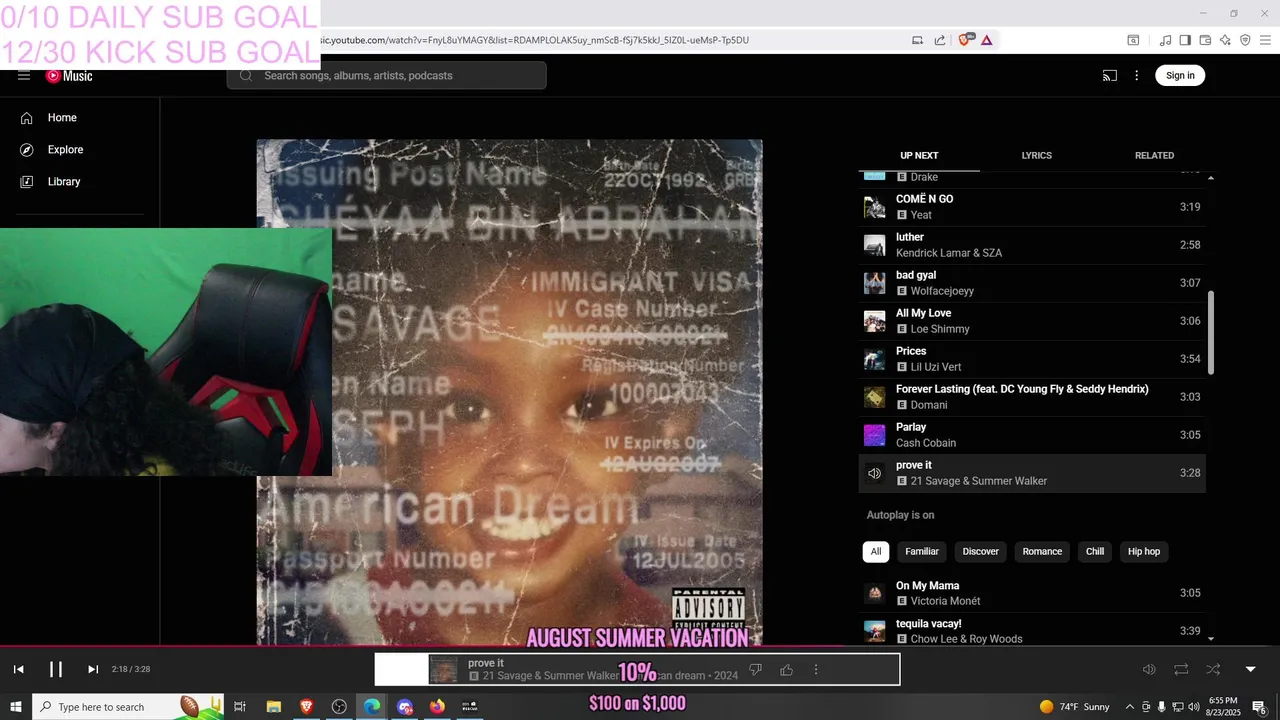
Task: Select the Discover filter chip
Action: click(981, 552)
